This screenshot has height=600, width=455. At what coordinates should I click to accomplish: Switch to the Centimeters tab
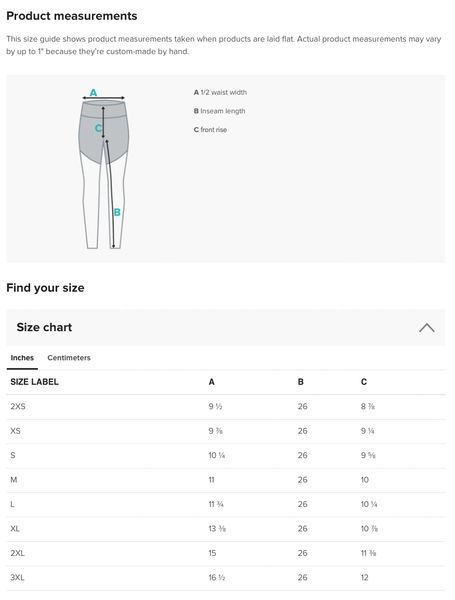(69, 358)
